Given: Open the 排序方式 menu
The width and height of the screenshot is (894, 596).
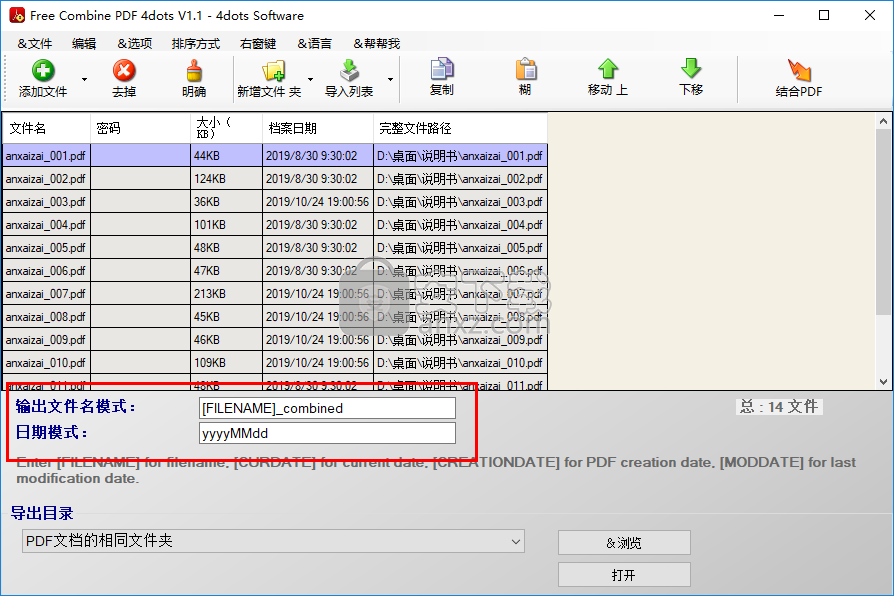Looking at the screenshot, I should [x=196, y=43].
